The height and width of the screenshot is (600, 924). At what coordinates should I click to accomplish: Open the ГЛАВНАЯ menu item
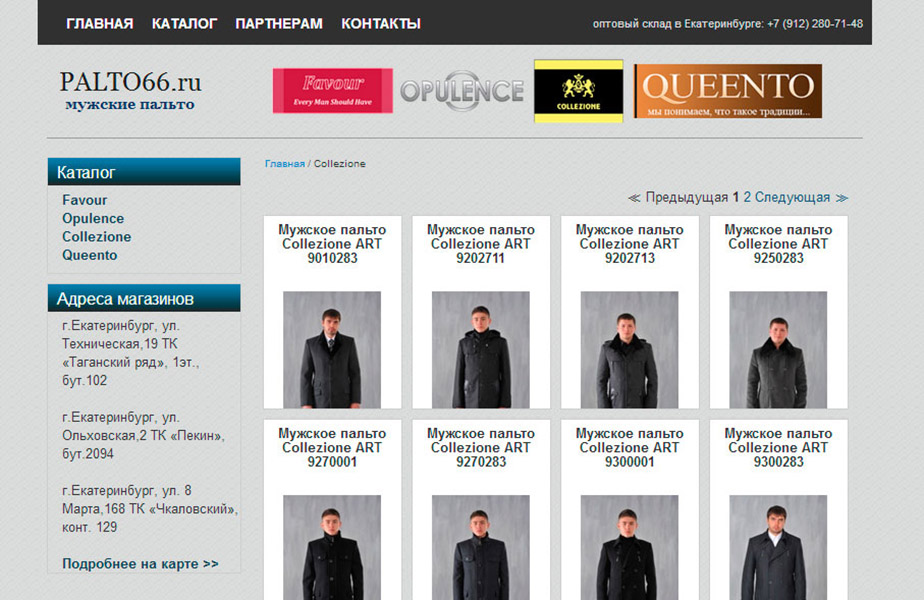(x=100, y=24)
